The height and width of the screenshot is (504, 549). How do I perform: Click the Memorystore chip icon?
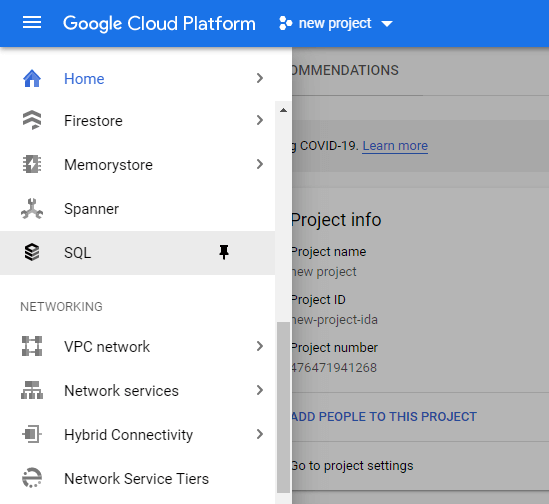click(32, 164)
